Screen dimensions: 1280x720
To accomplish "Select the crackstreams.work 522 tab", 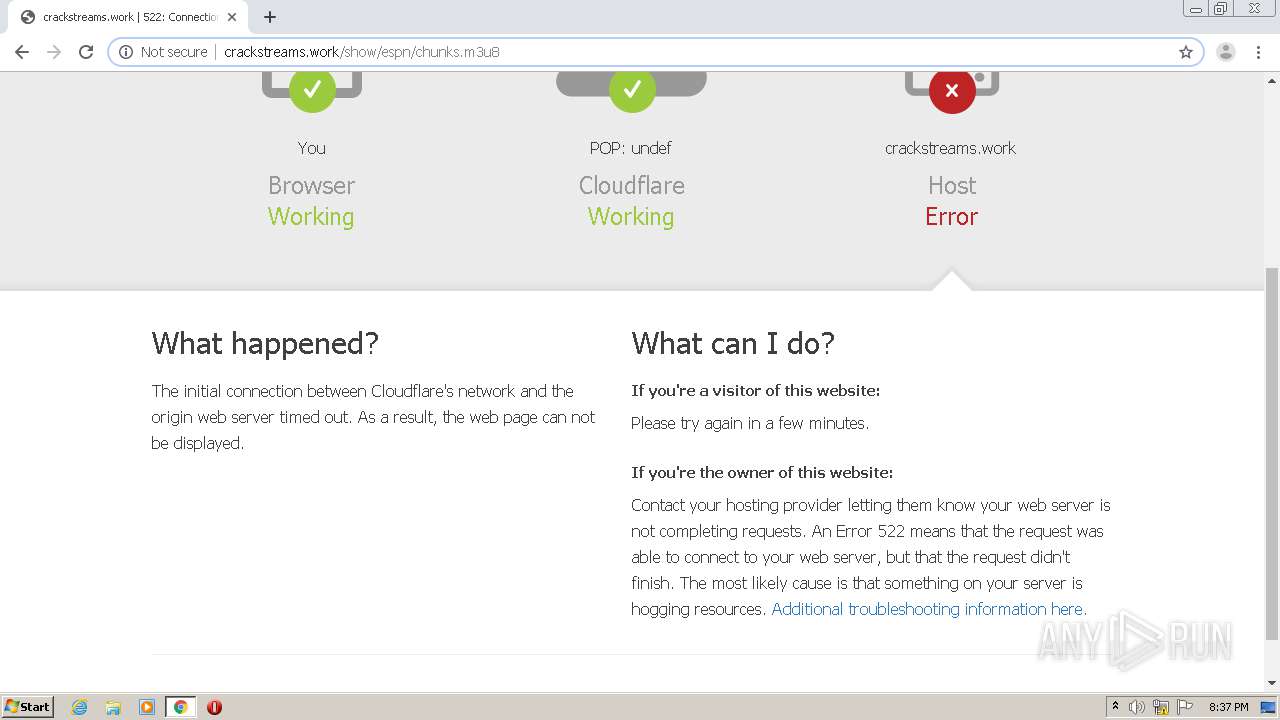I will click(x=128, y=17).
